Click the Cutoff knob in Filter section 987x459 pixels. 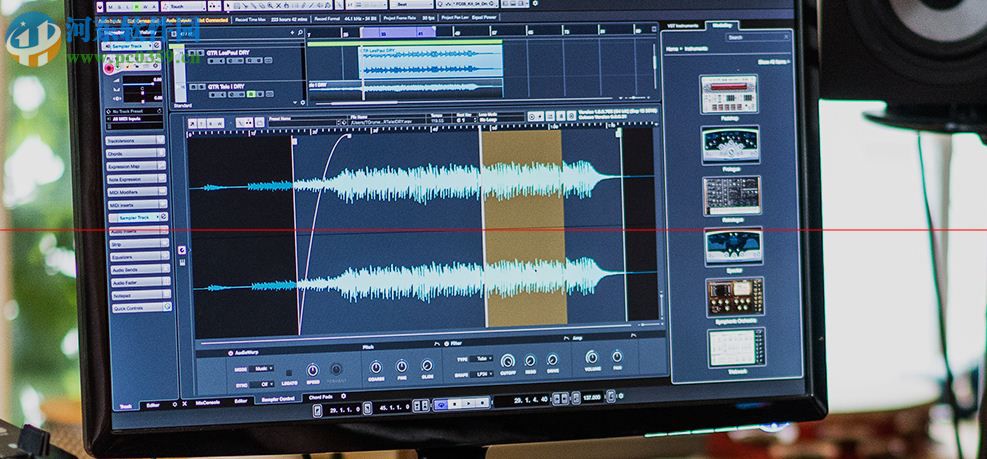pyautogui.click(x=507, y=361)
